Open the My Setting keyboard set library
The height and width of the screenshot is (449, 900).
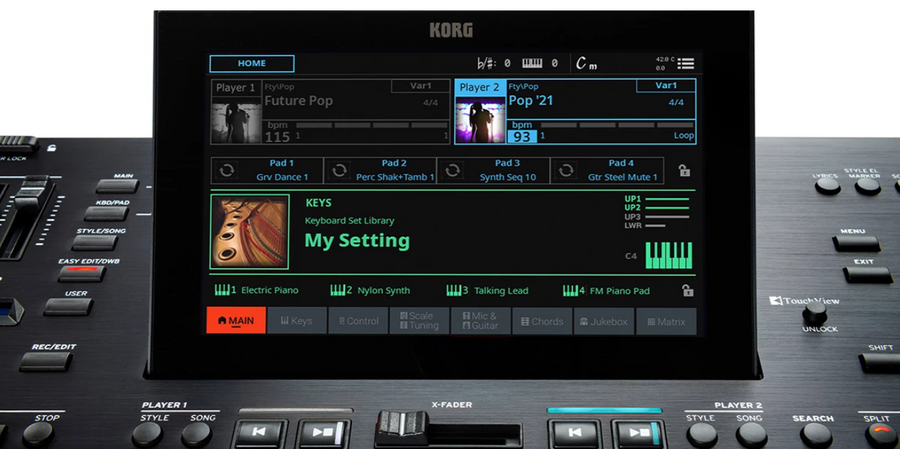pos(357,241)
